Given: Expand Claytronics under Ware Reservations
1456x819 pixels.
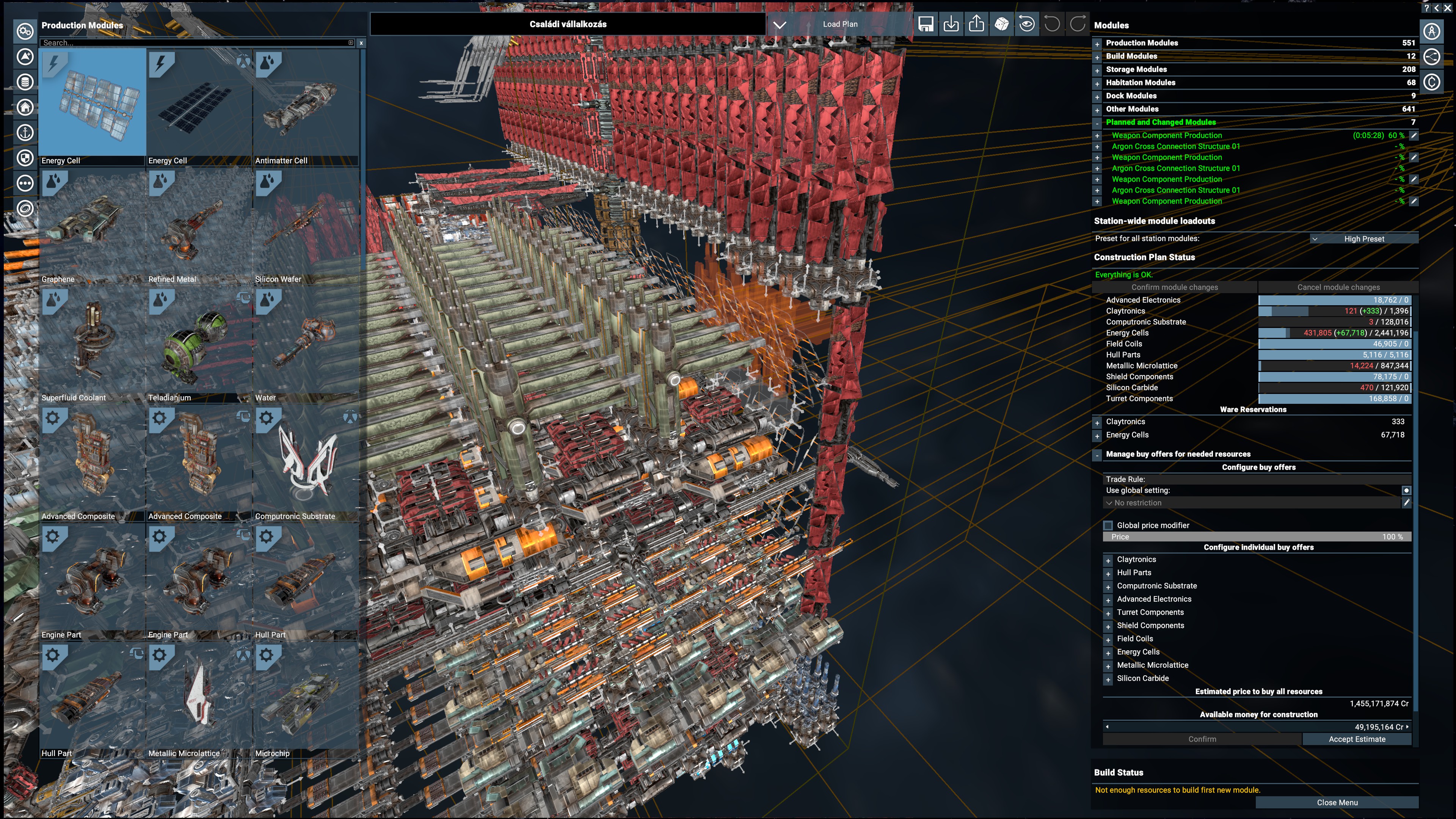Looking at the screenshot, I should tap(1097, 422).
